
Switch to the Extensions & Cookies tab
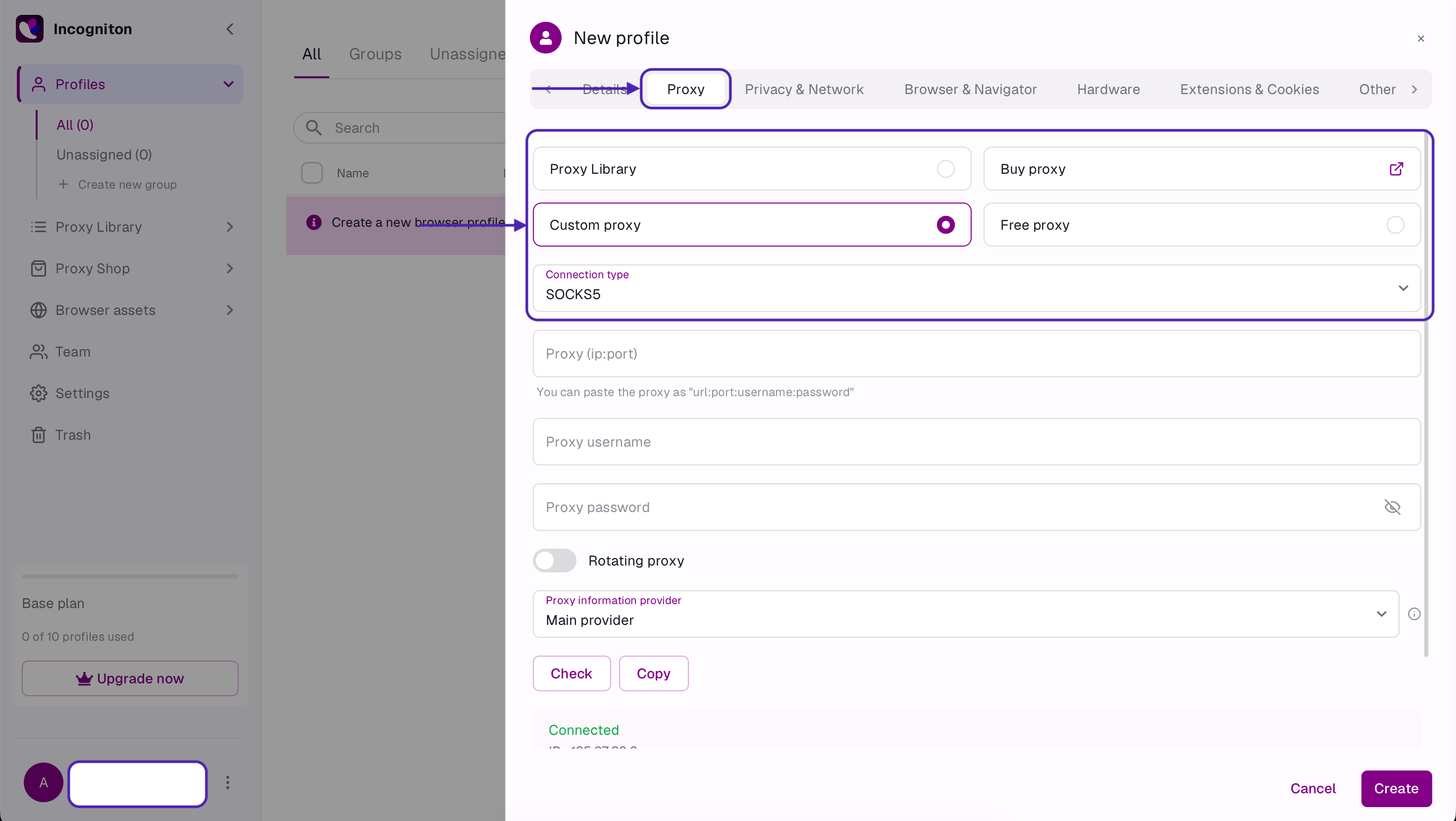(1249, 89)
